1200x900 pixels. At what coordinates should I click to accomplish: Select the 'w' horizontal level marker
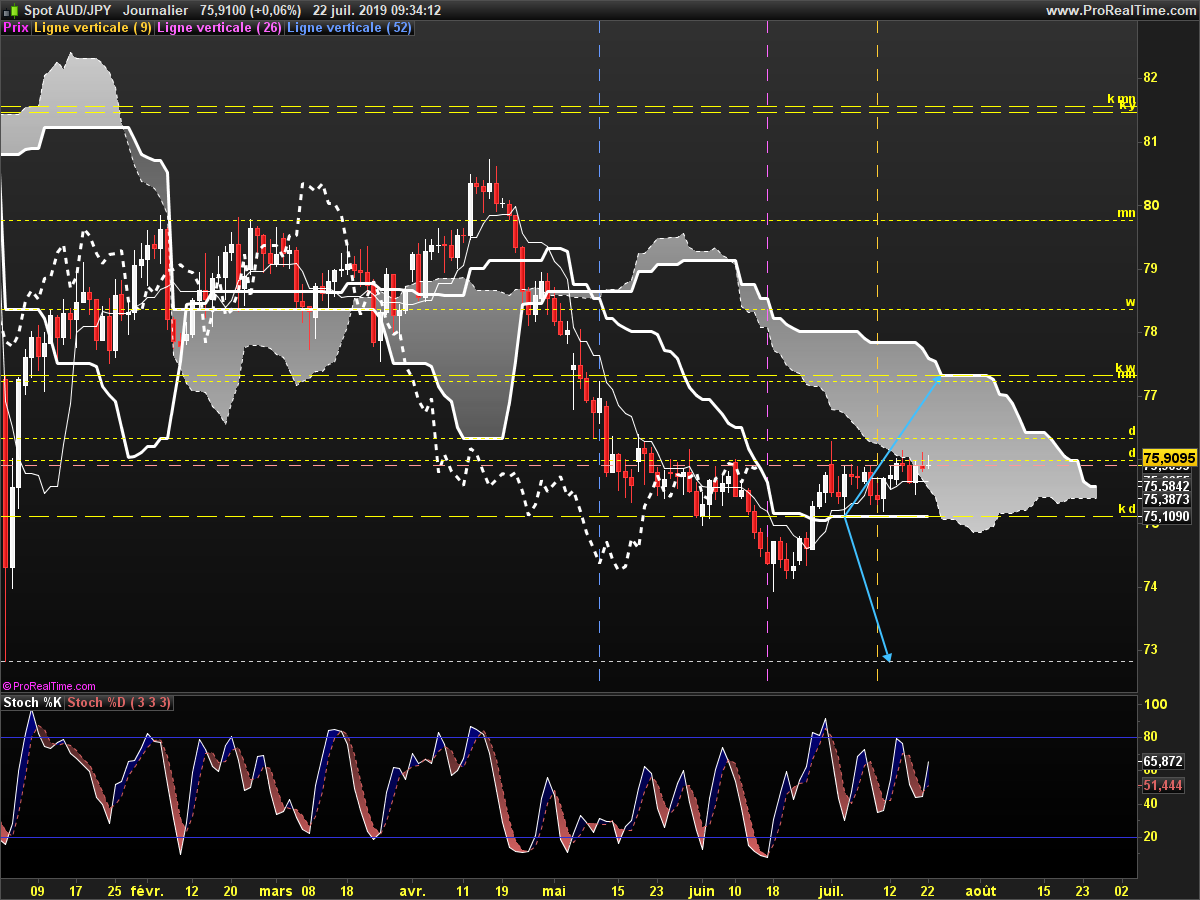tap(1130, 302)
